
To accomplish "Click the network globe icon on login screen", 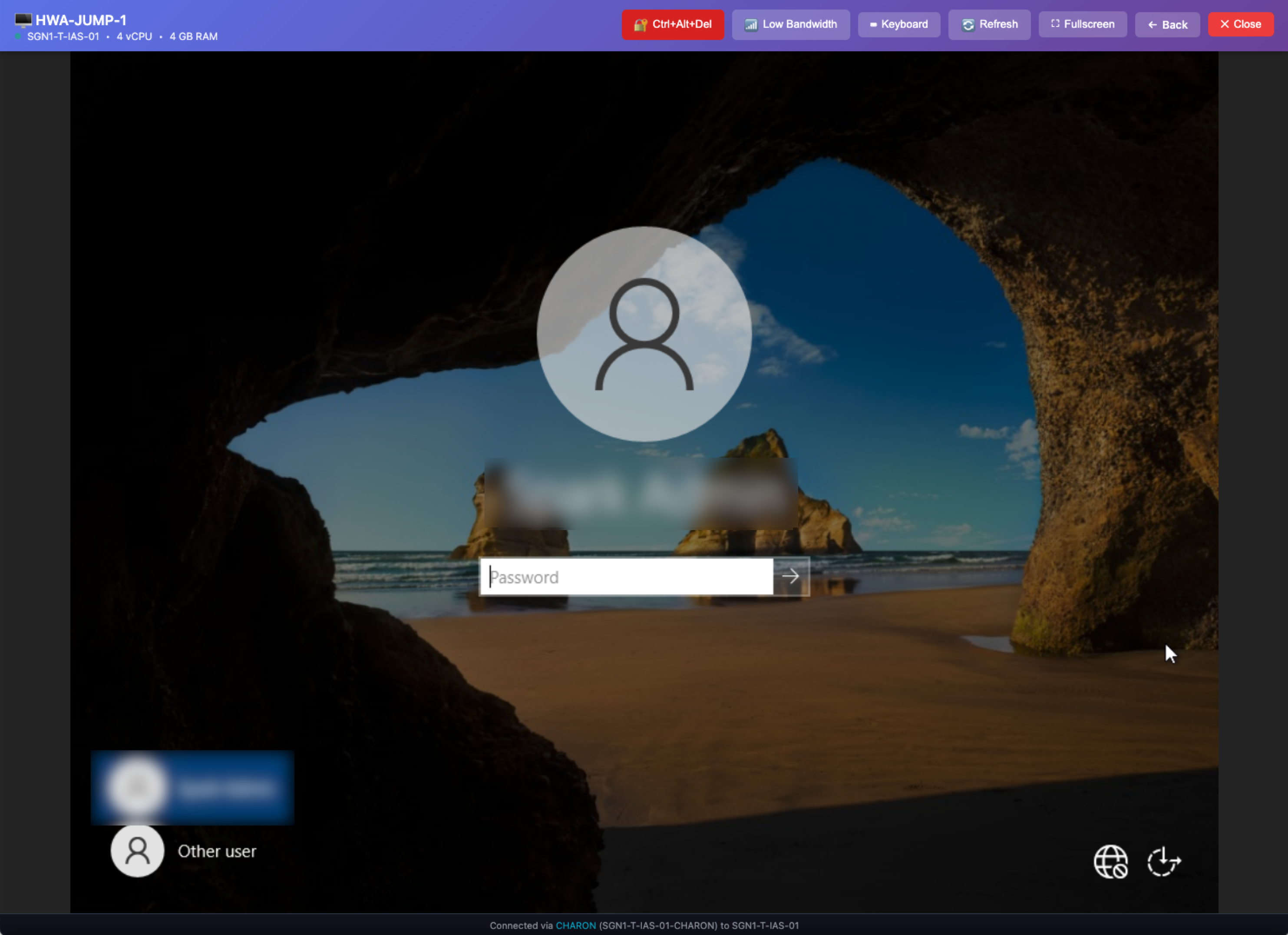I will tap(1111, 861).
